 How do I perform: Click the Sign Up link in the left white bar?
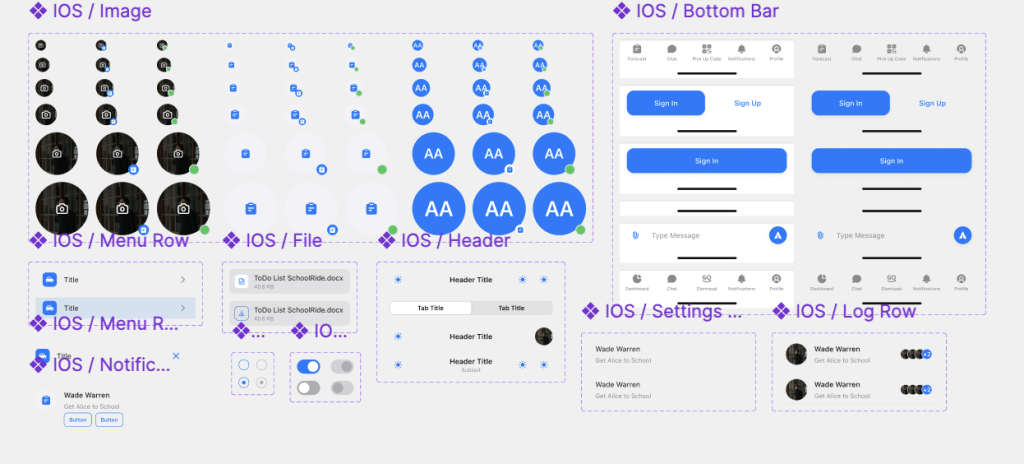coord(747,103)
